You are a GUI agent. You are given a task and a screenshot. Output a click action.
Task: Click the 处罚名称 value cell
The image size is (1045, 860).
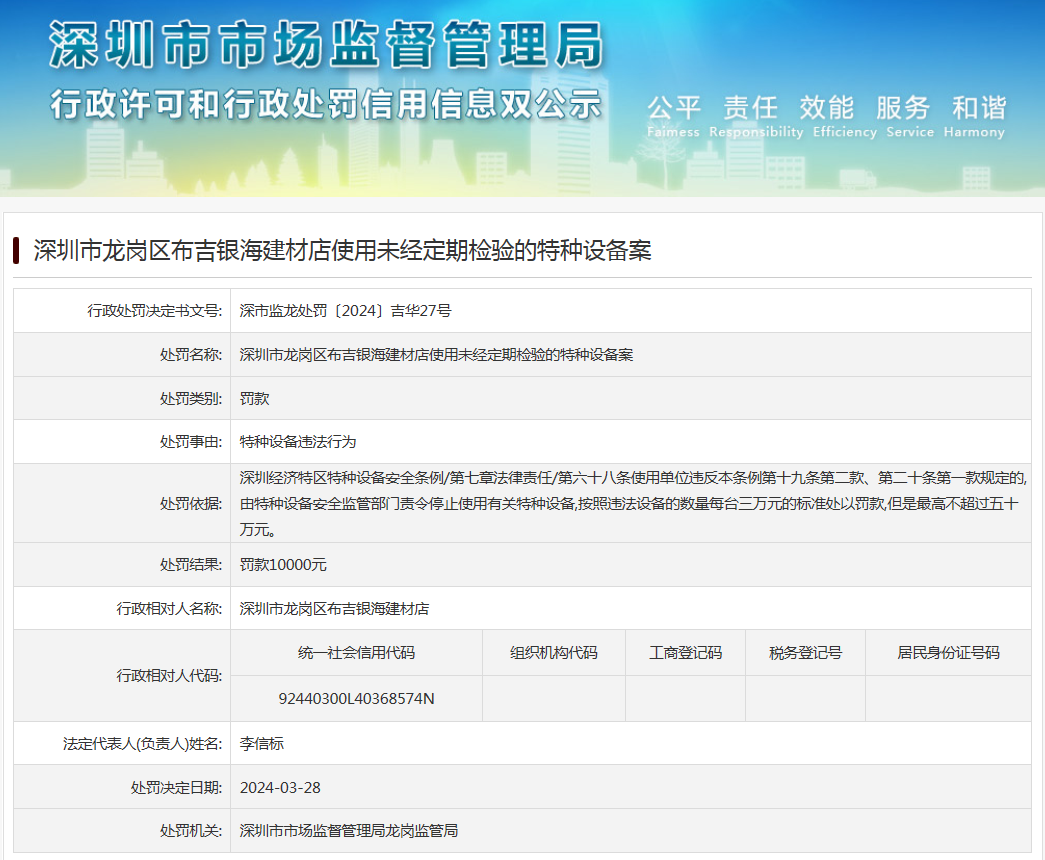(436, 355)
